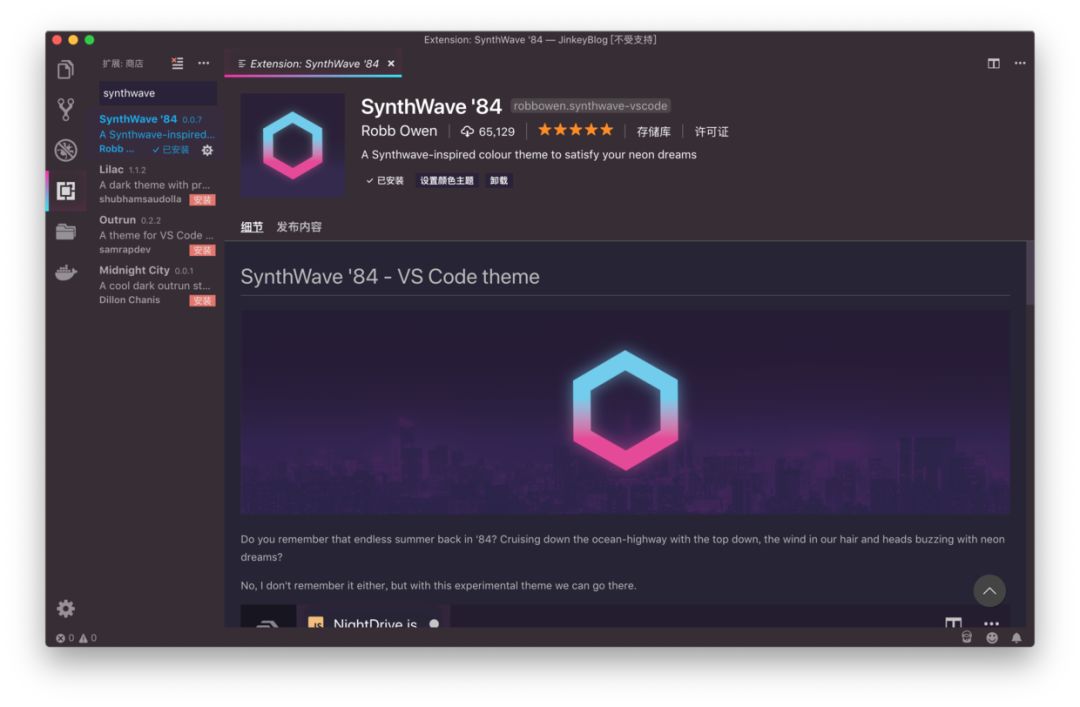Image resolution: width=1080 pixels, height=707 pixels.
Task: Open the Docker whale icon
Action: [x=65, y=273]
